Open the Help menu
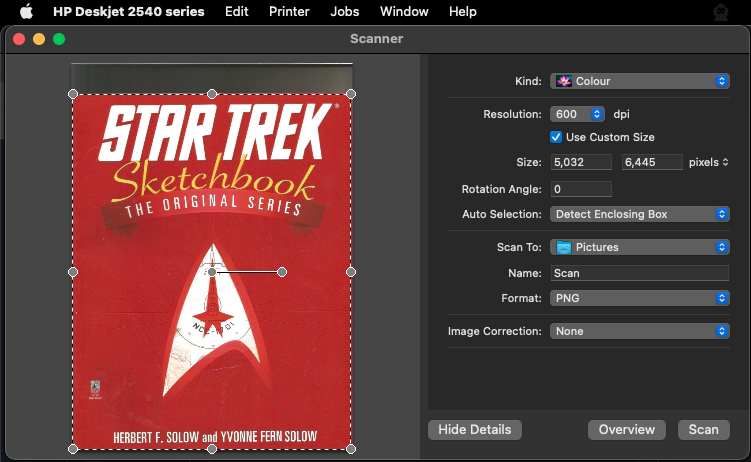Screen dimensions: 751x462 pyautogui.click(x=462, y=11)
